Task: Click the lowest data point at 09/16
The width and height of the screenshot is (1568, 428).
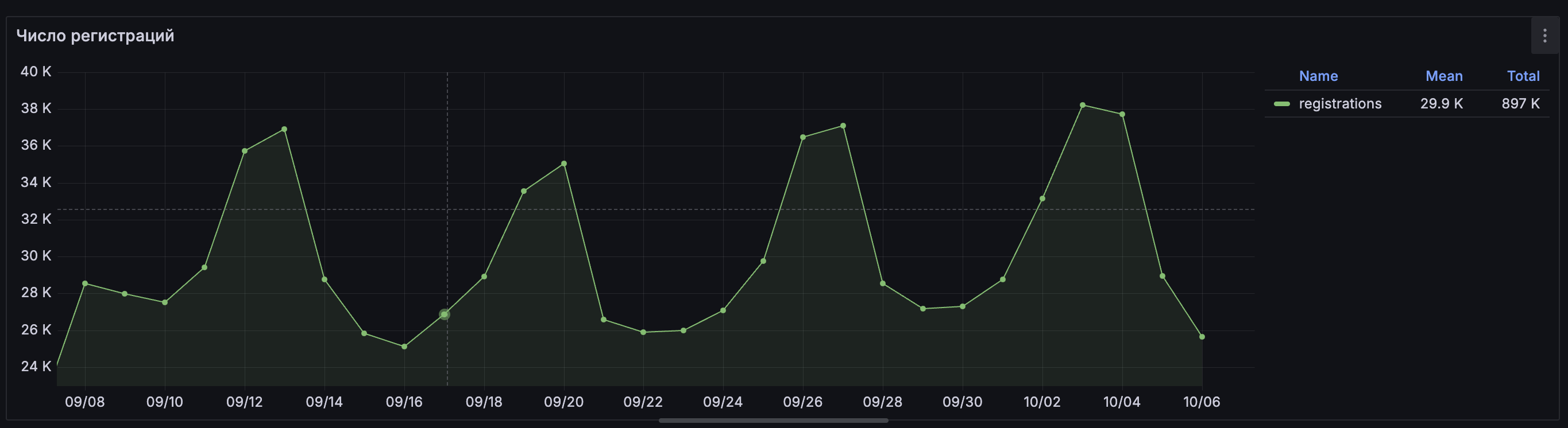Action: click(x=404, y=347)
